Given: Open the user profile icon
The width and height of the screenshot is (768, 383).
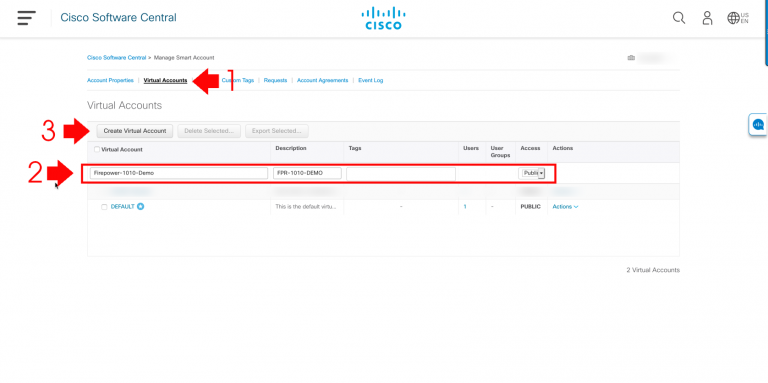Looking at the screenshot, I should 707,18.
